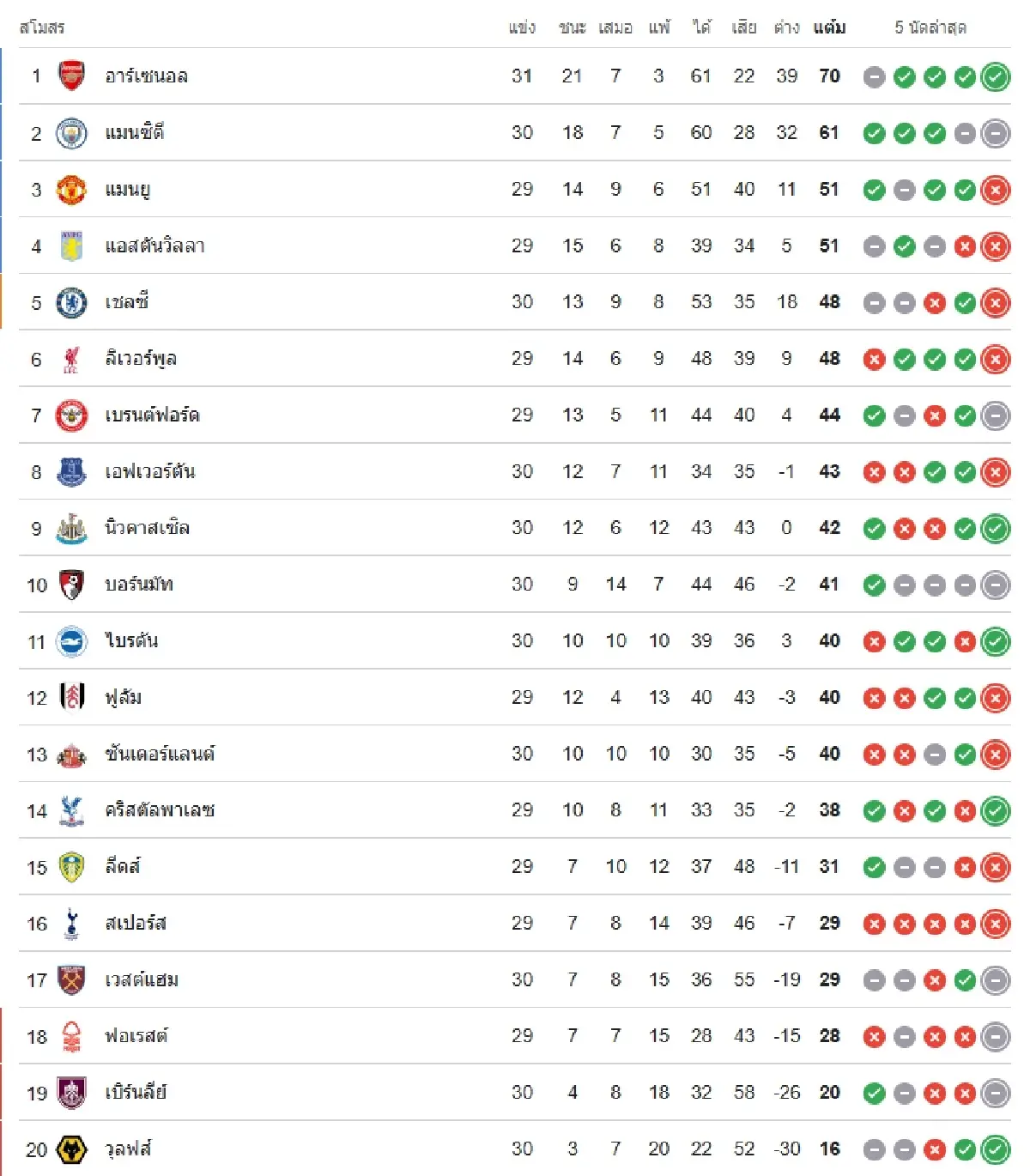Click the Wolves club logo

71,1149
